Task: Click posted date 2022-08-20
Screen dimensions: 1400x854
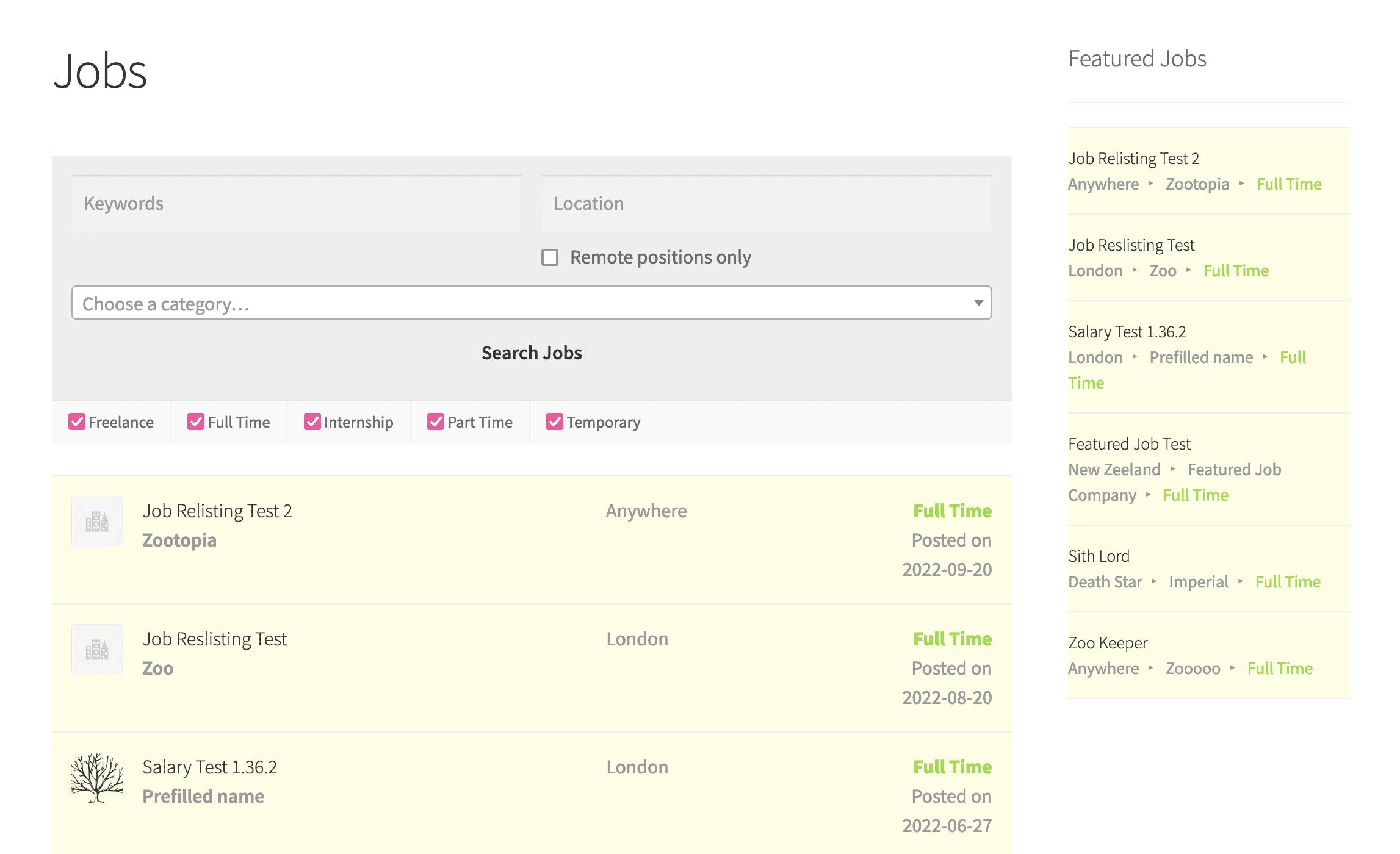Action: pos(947,697)
